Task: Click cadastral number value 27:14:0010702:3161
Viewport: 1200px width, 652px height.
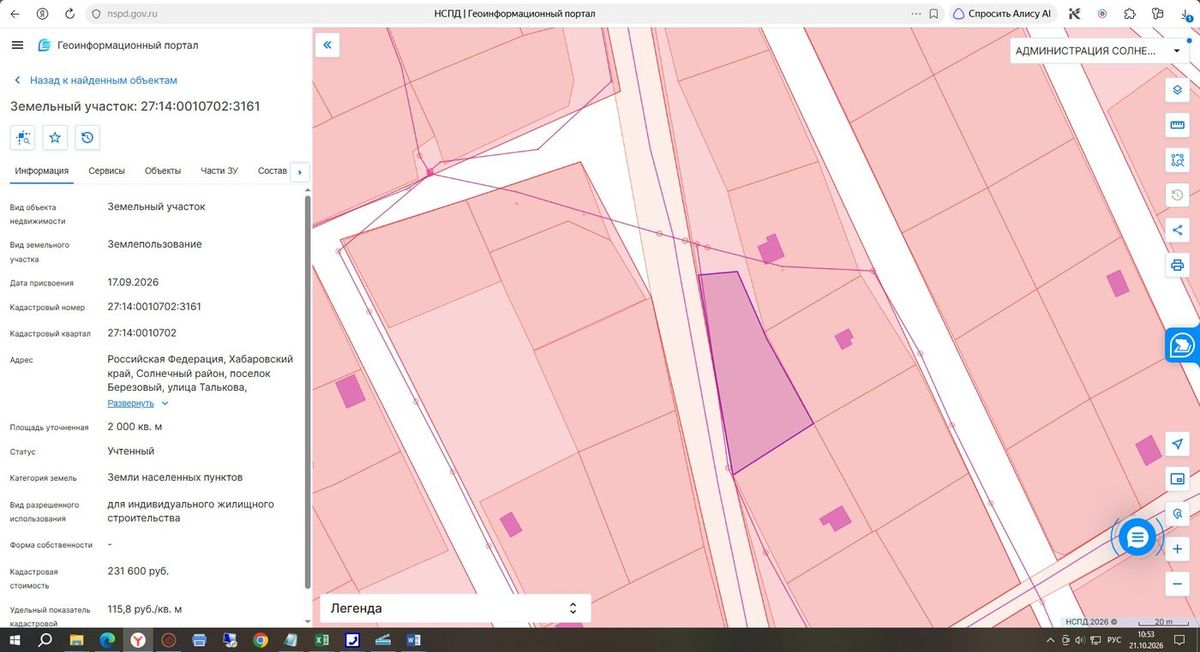Action: (x=154, y=306)
